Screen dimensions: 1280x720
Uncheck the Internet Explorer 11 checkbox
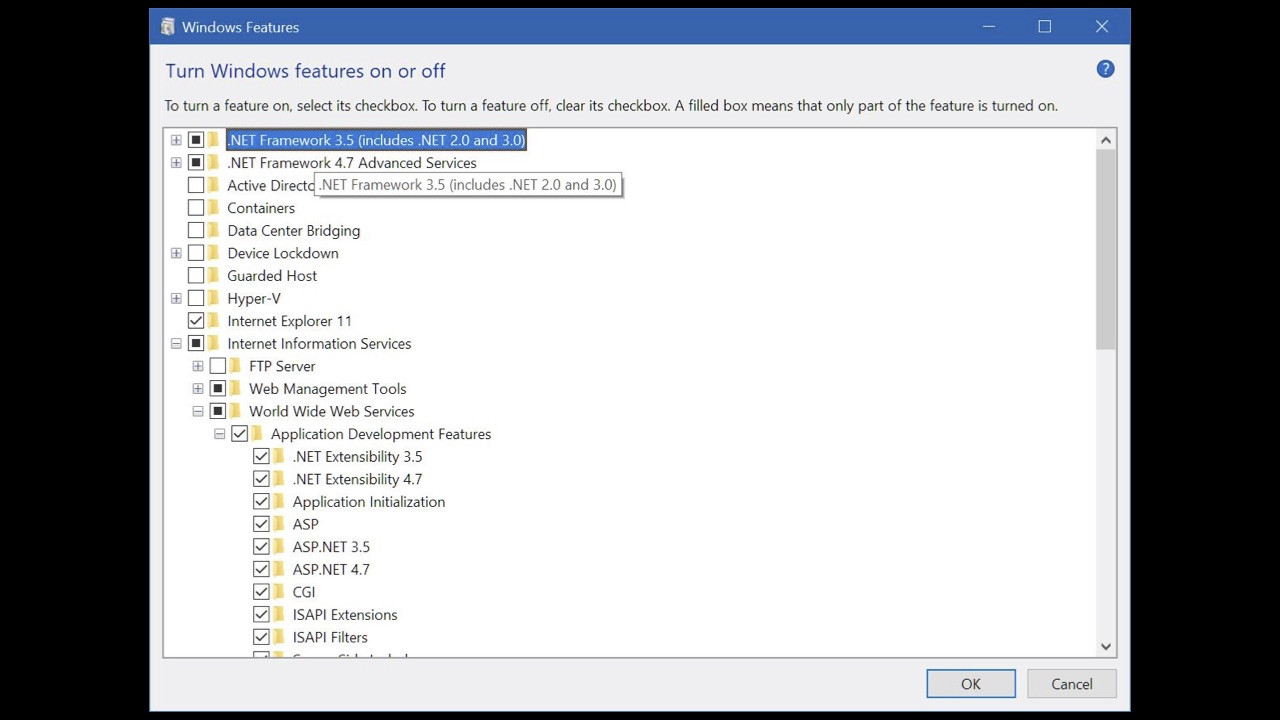(x=196, y=321)
